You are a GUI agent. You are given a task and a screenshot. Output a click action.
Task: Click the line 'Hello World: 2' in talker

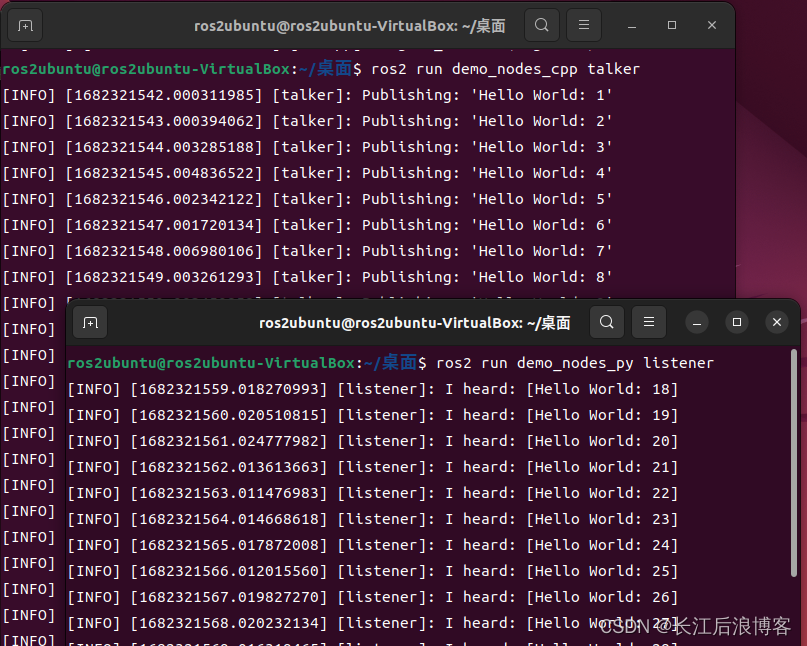coord(307,121)
